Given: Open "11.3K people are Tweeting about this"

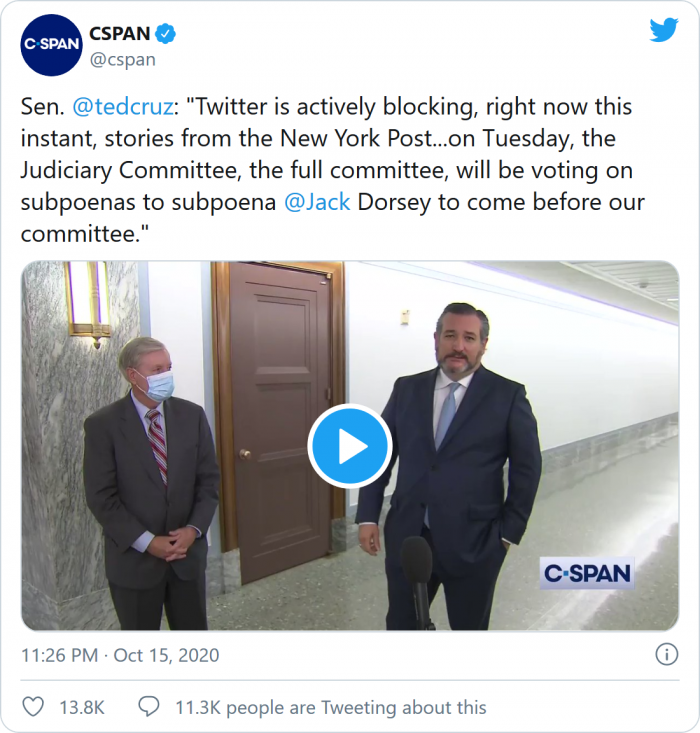Looking at the screenshot, I should [331, 707].
